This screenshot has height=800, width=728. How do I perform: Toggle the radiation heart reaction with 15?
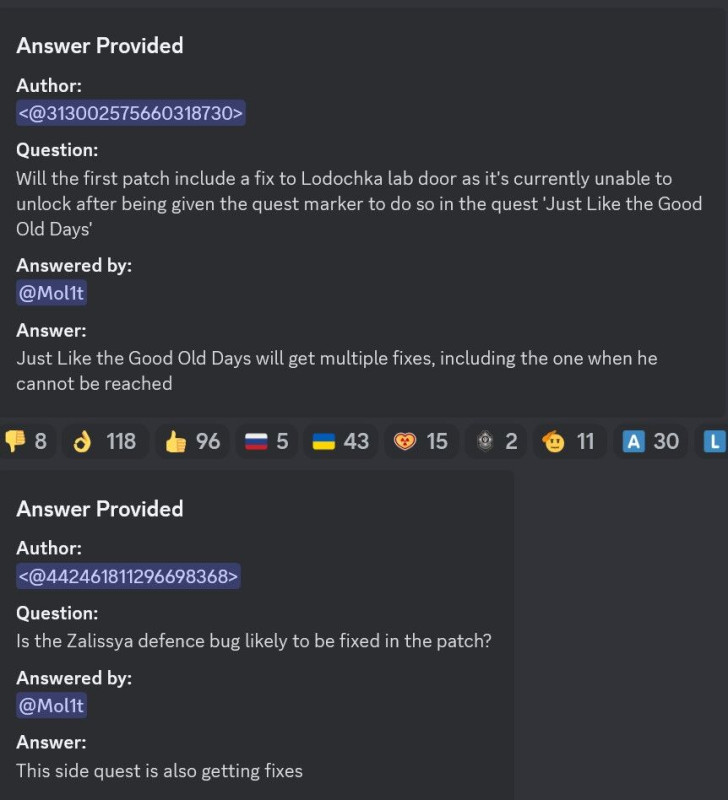[x=421, y=441]
